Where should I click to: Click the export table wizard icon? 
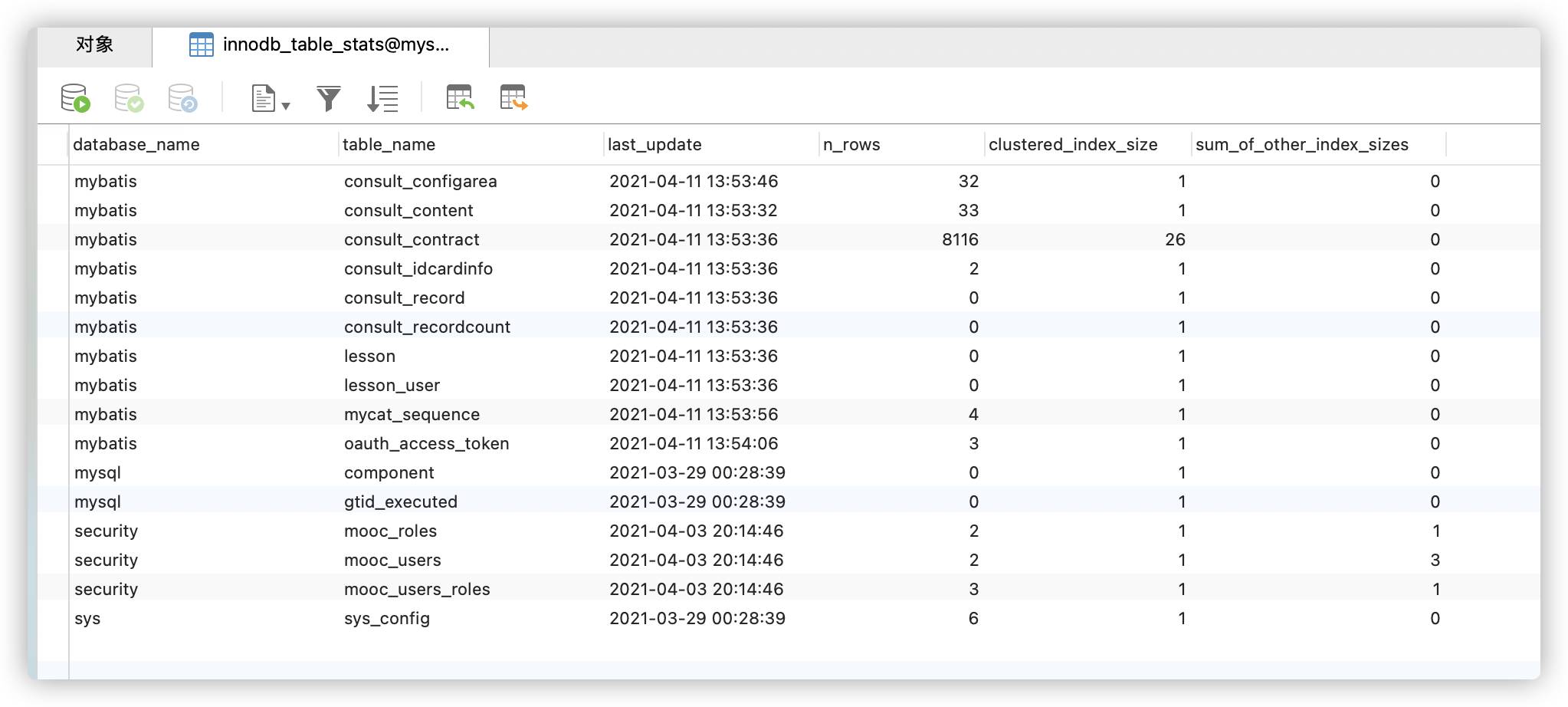point(513,97)
